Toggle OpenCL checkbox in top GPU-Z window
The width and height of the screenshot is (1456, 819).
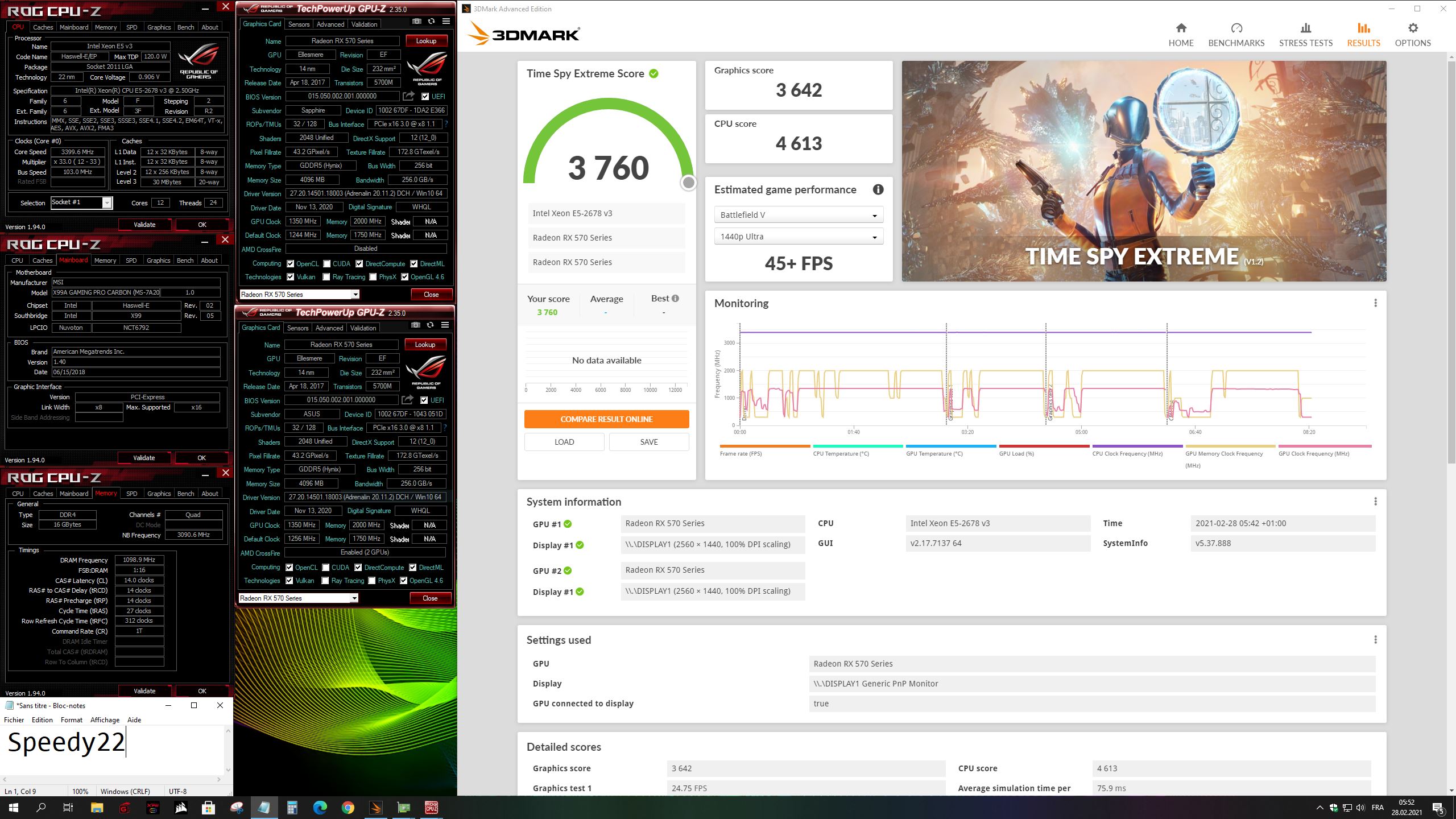click(x=291, y=264)
